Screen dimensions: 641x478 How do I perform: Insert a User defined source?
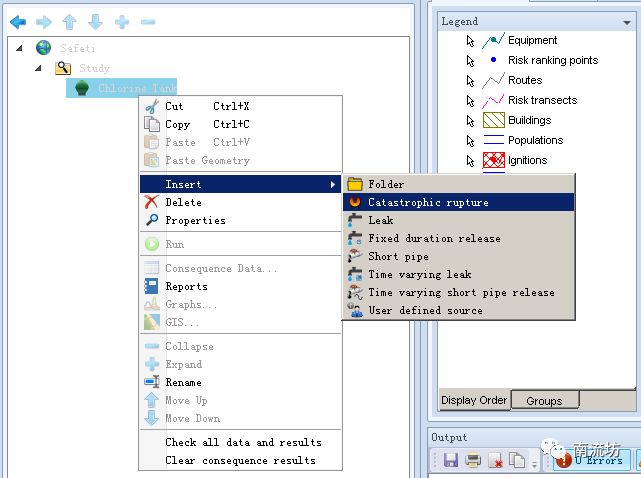click(459, 310)
